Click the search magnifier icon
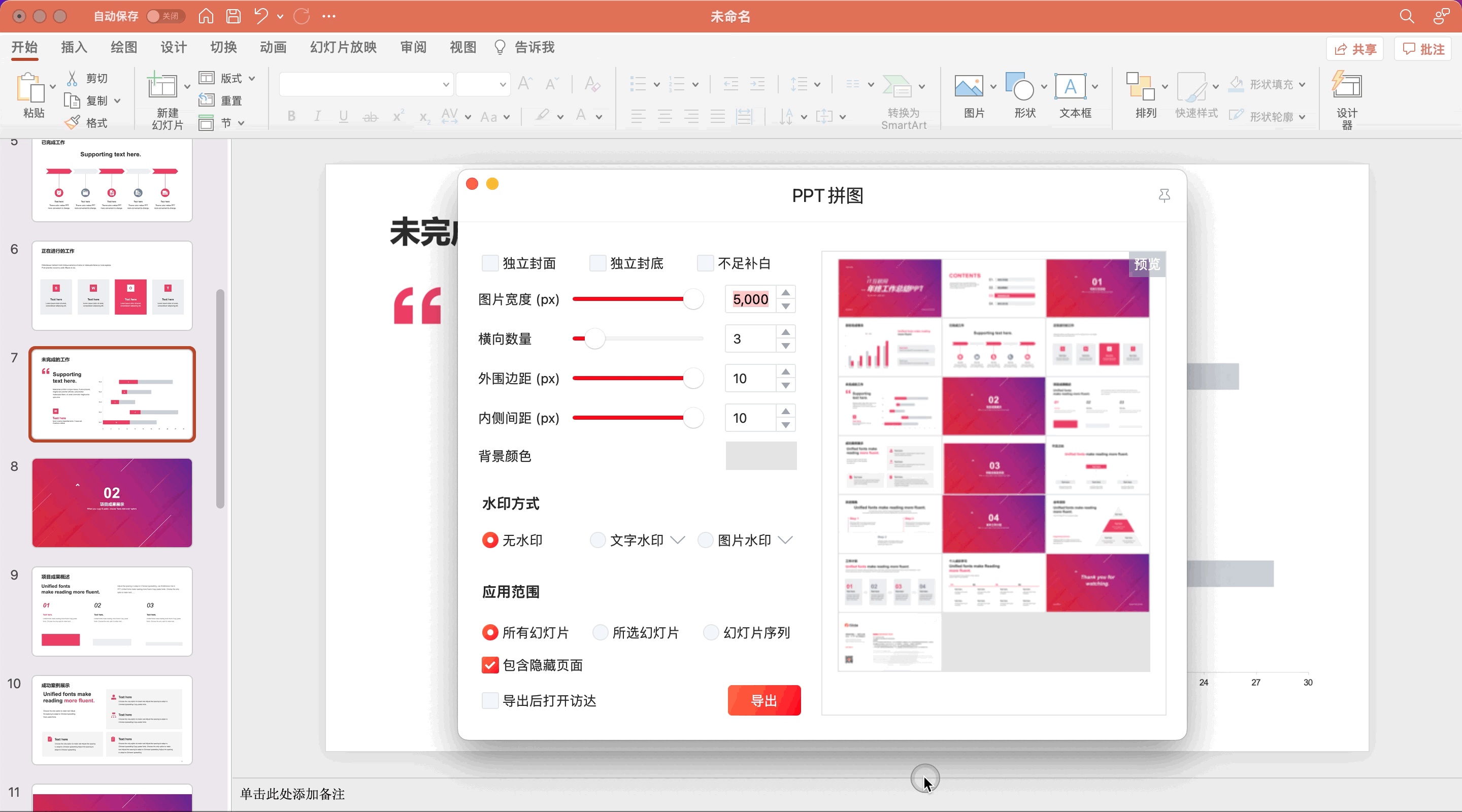 [x=1406, y=16]
